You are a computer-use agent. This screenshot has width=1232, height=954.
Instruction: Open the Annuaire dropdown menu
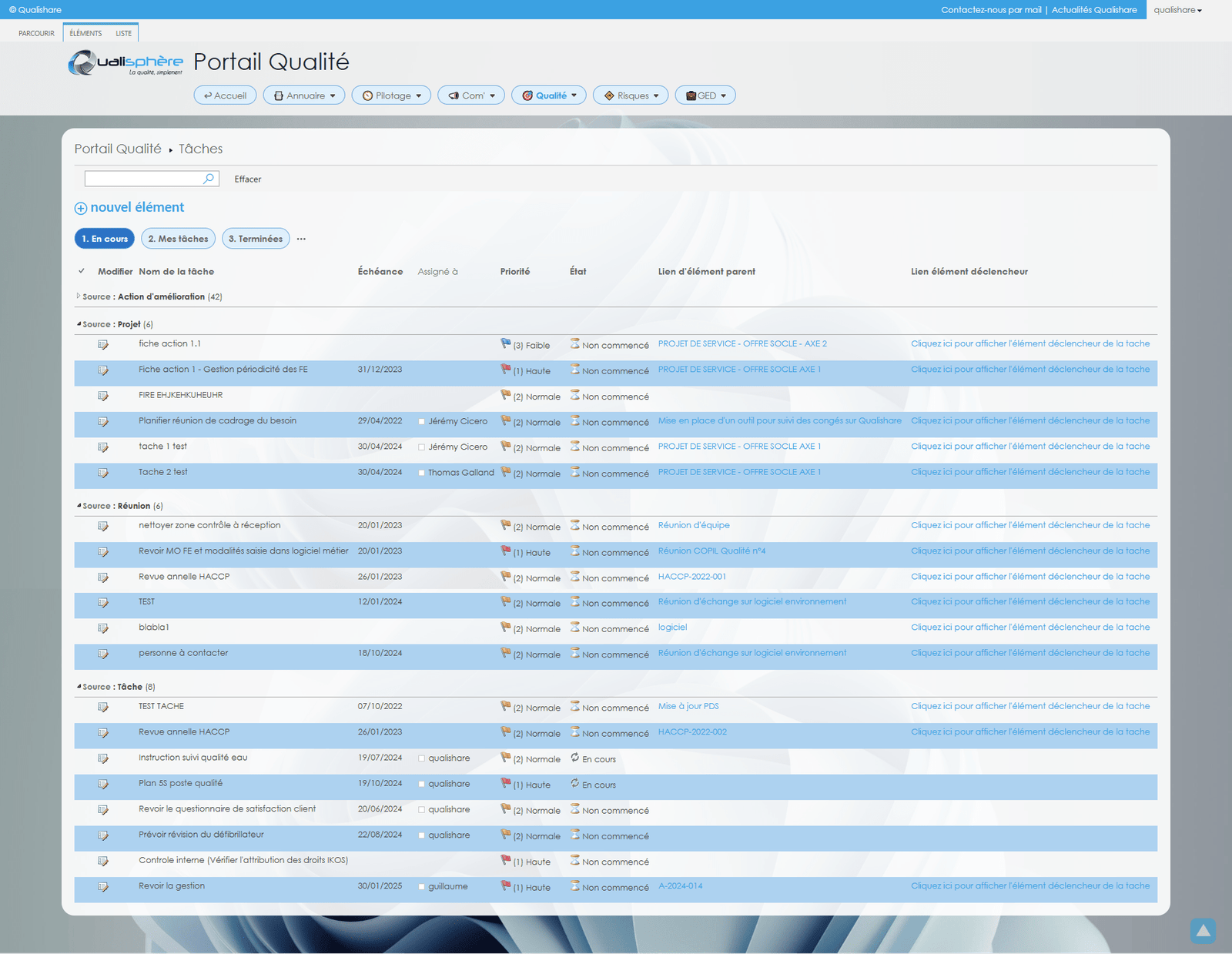pos(303,95)
